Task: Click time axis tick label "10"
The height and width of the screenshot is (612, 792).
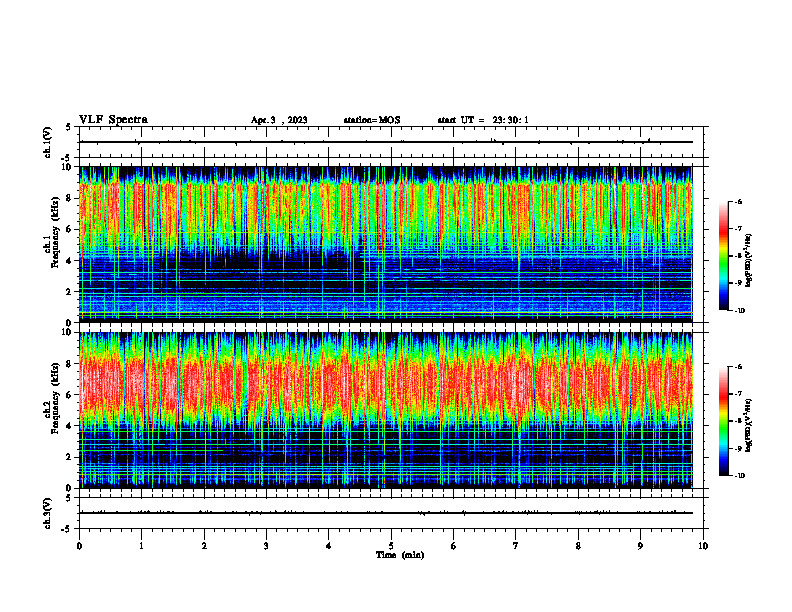Action: pyautogui.click(x=703, y=546)
